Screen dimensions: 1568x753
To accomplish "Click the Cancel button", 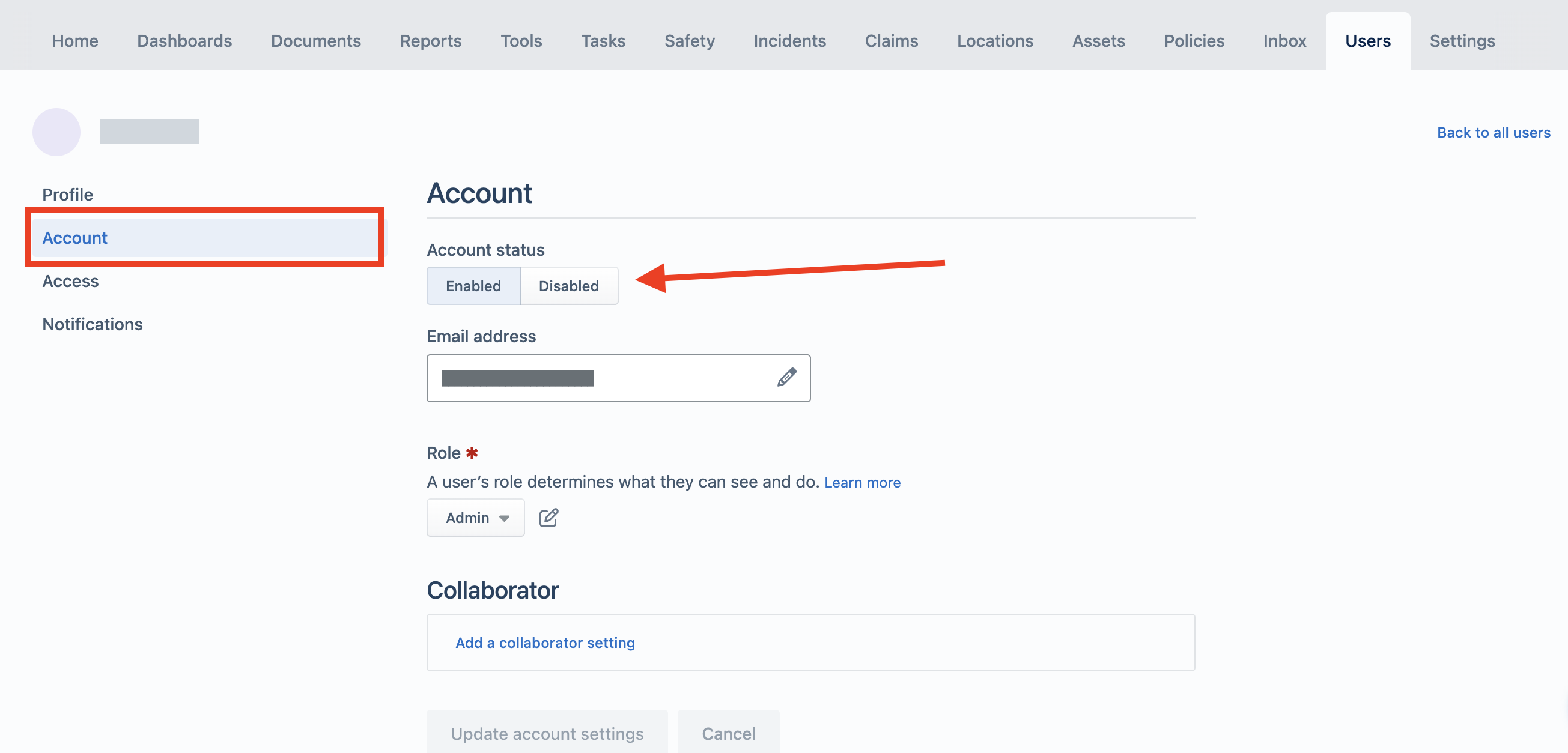I will click(728, 733).
